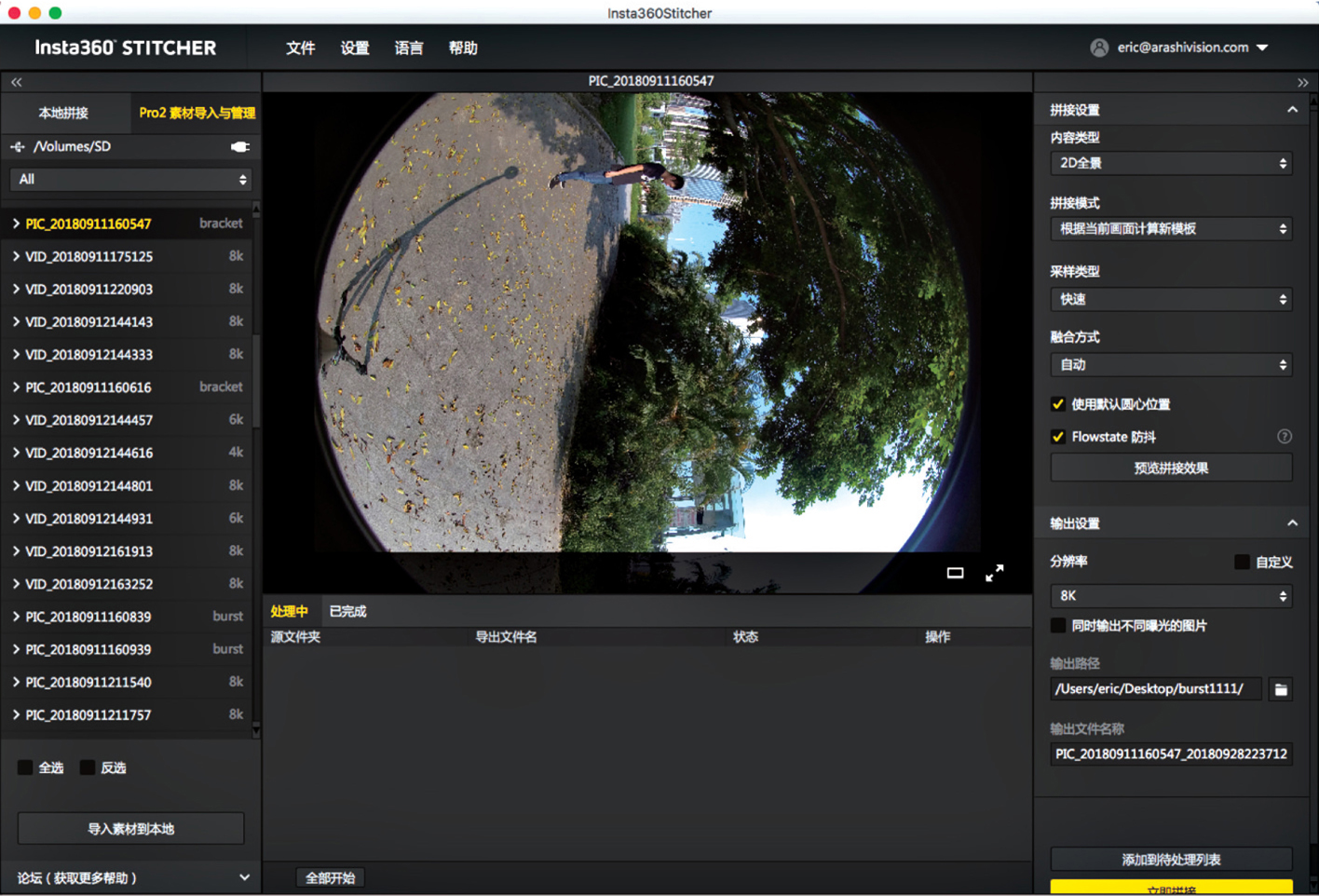Collapse the left panel with double-chevron icon
The image size is (1319, 896).
click(x=17, y=83)
